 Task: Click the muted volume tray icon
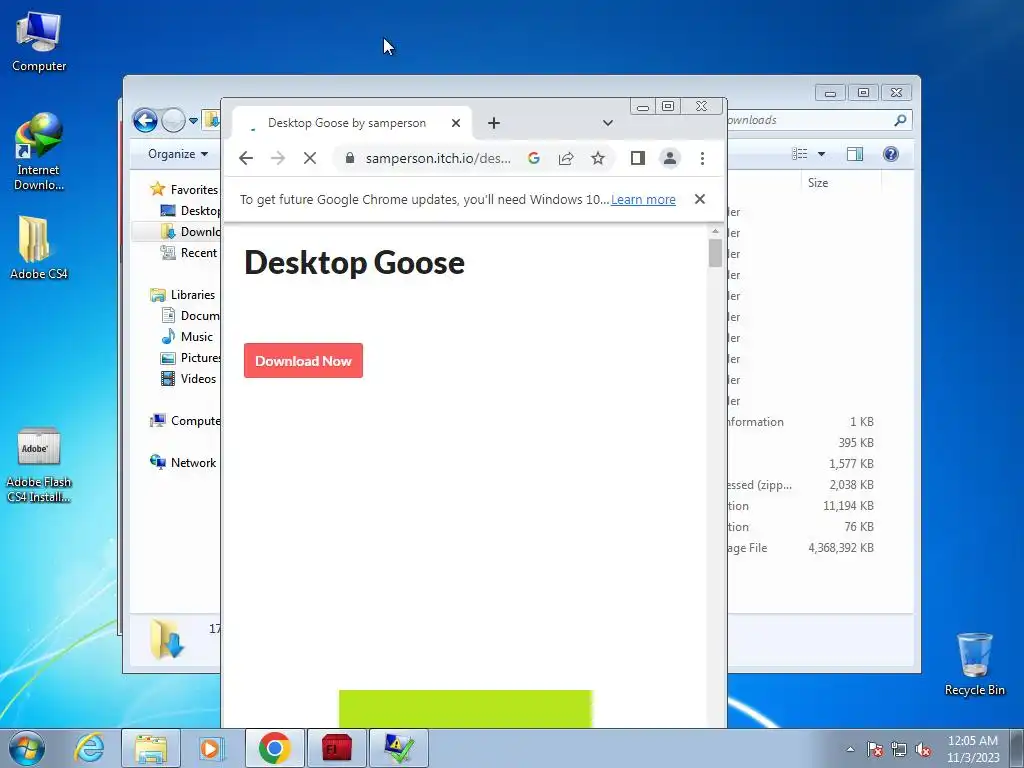click(923, 749)
